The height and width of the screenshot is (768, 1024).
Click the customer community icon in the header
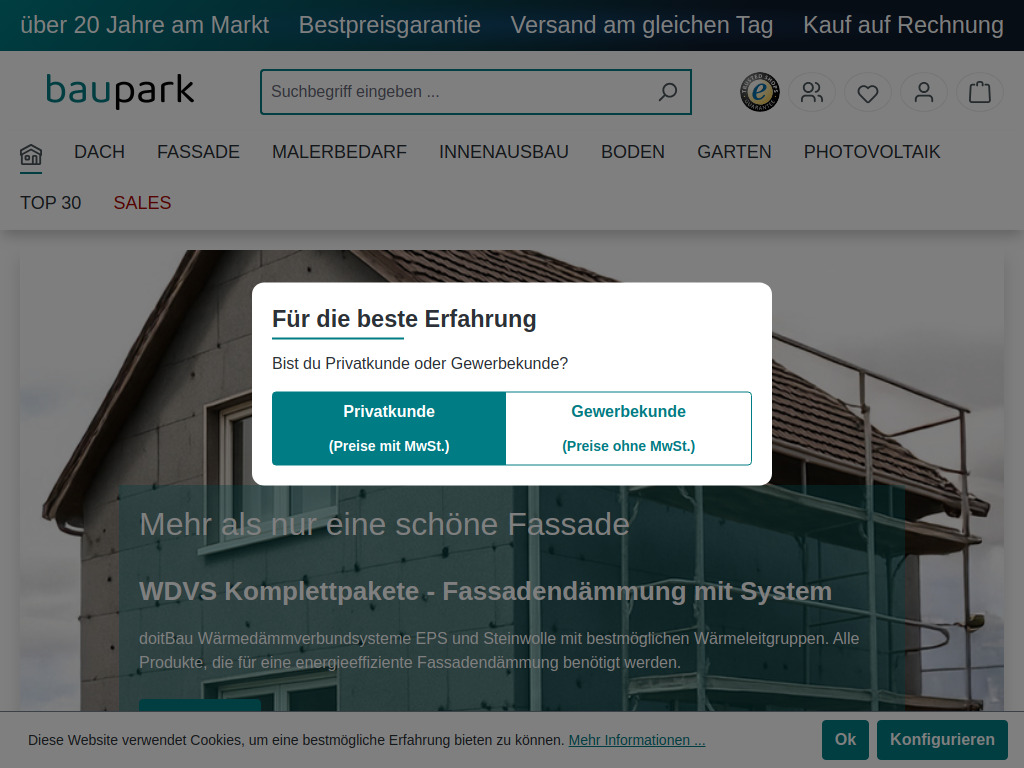pos(811,91)
